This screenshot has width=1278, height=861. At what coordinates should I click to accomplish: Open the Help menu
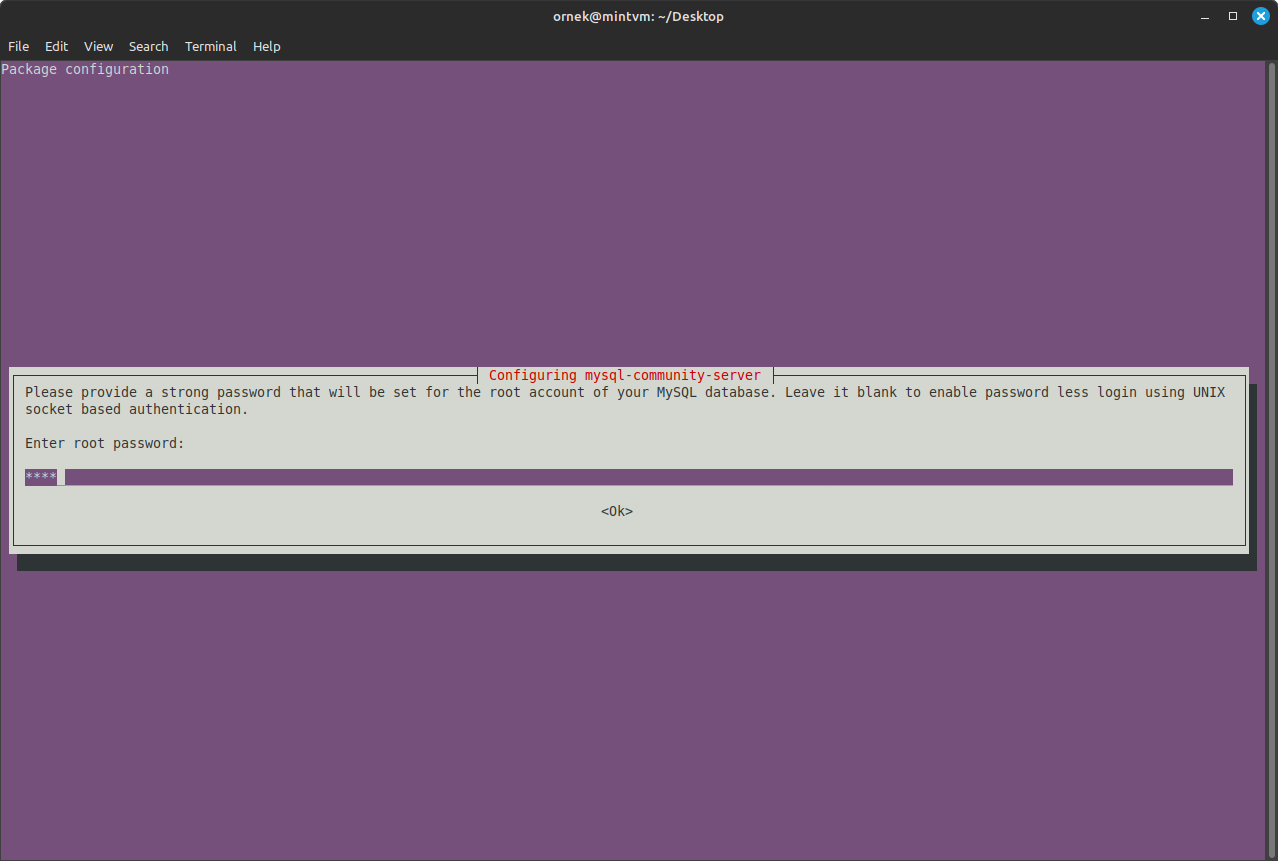(x=266, y=46)
